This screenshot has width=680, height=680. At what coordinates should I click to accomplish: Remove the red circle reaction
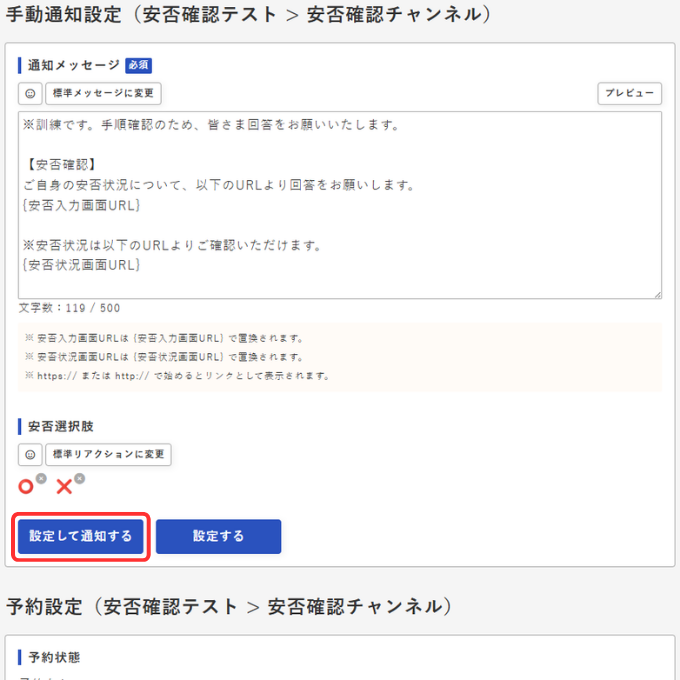click(41, 479)
